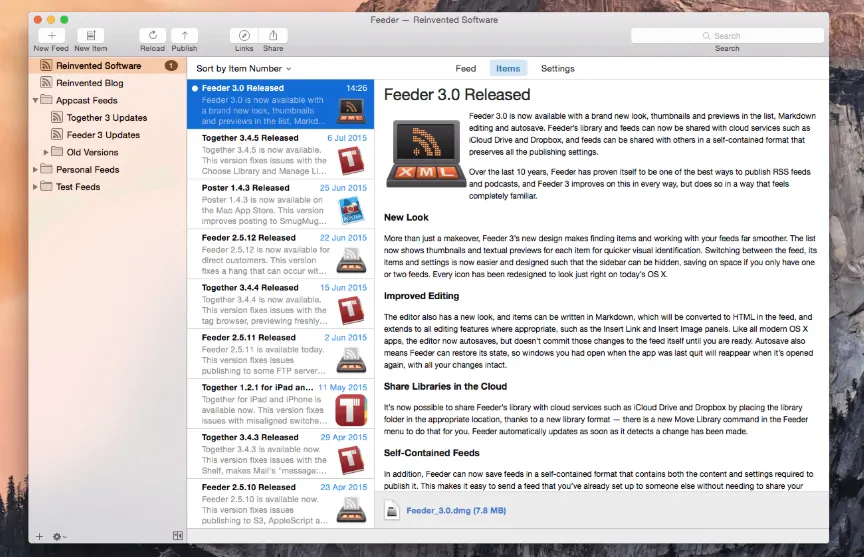
Task: Open the gear action menu in sidebar
Action: tap(58, 536)
